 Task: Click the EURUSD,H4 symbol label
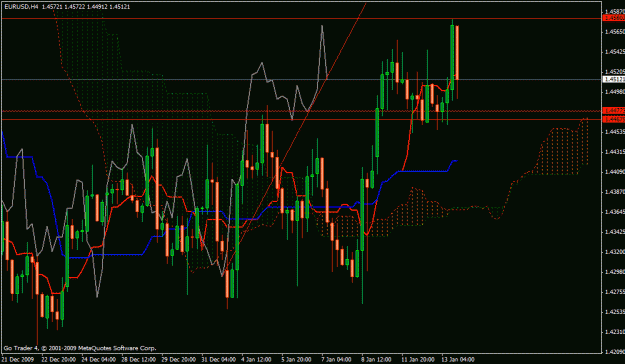pos(22,7)
